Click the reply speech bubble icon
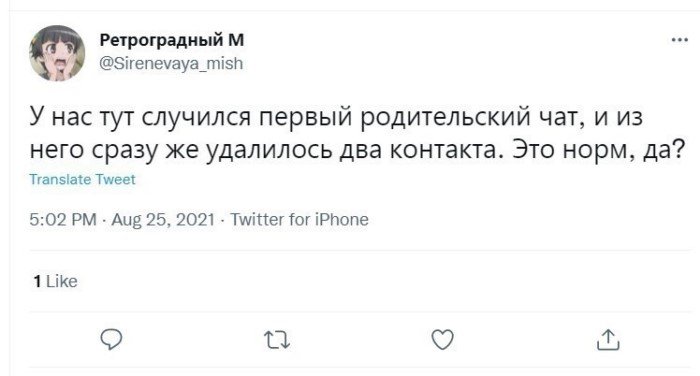700x376 pixels. pos(111,339)
